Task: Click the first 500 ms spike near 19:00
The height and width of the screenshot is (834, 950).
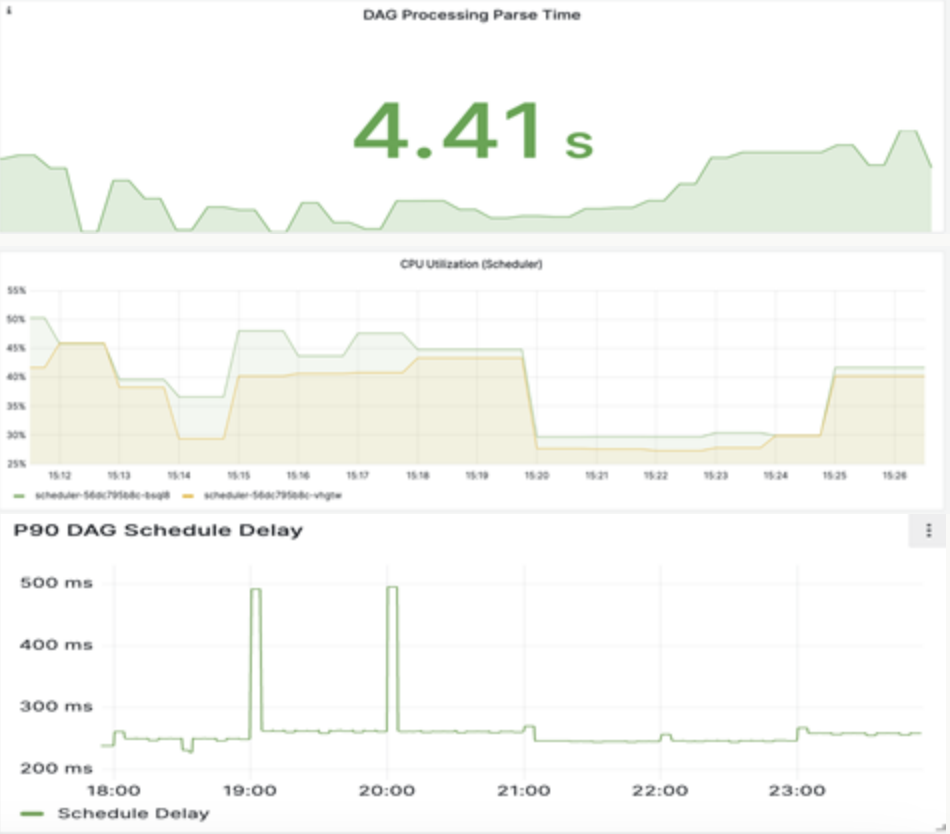Action: point(255,590)
